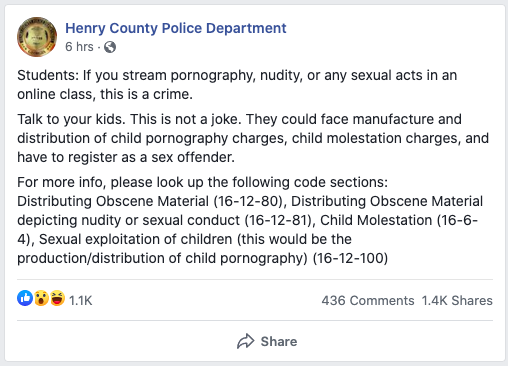Click the paragraph starting with Students
The image size is (508, 366).
click(237, 85)
